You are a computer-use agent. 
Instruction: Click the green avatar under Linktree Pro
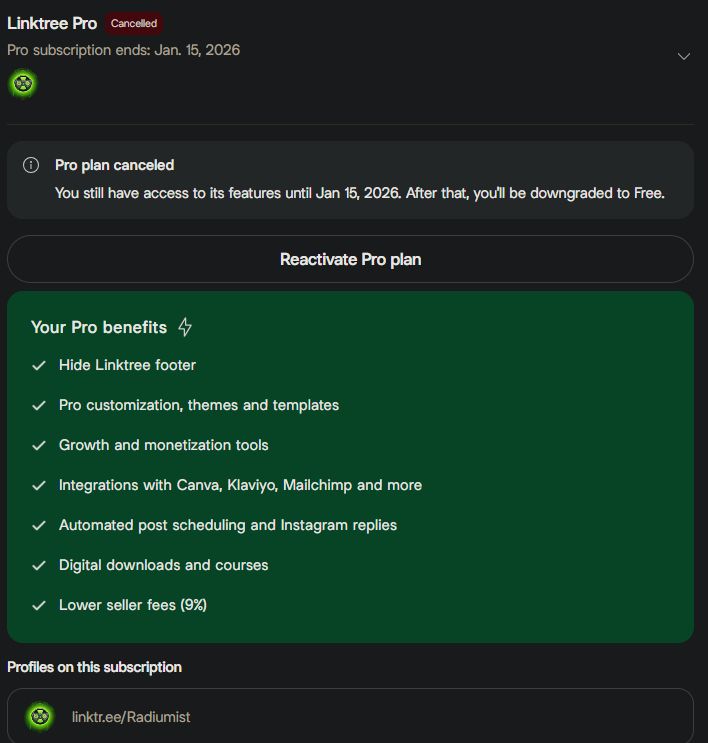(22, 84)
